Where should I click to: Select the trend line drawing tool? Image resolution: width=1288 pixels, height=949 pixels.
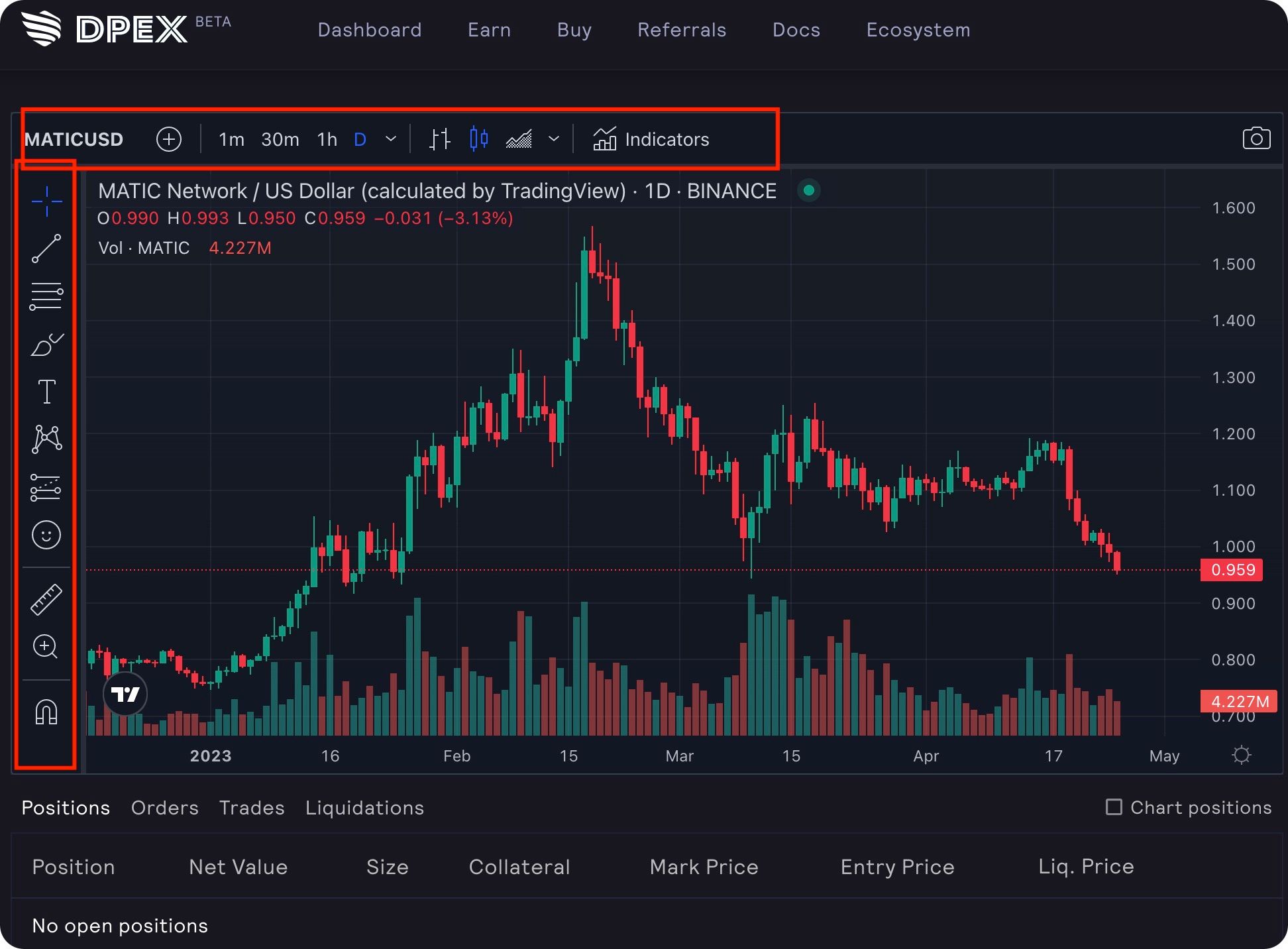46,249
